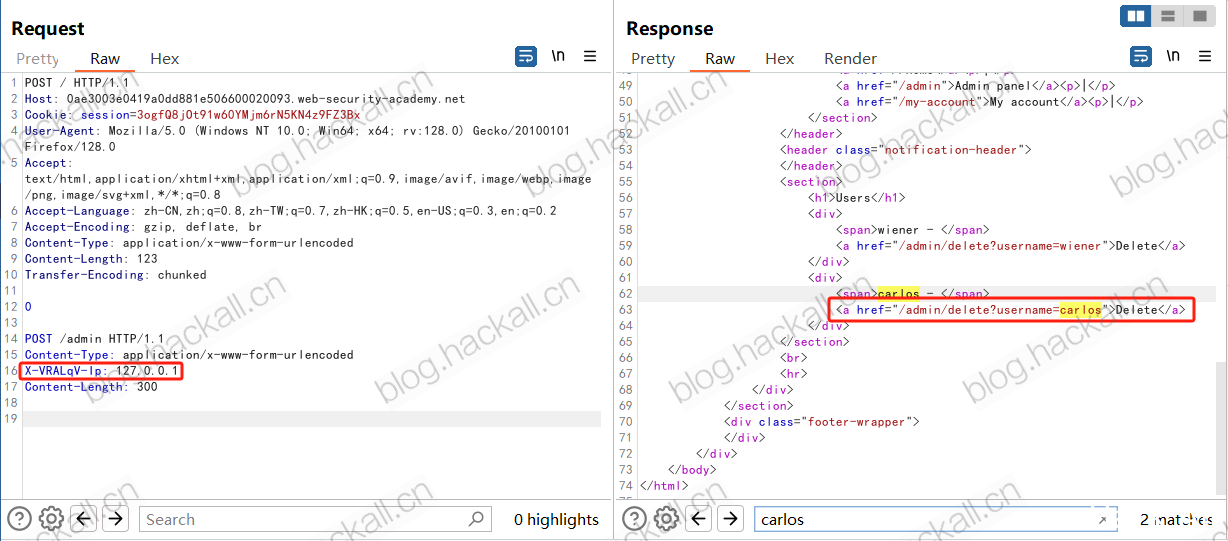Click the small icon inside the Response search box
The height and width of the screenshot is (541, 1228).
(1102, 520)
